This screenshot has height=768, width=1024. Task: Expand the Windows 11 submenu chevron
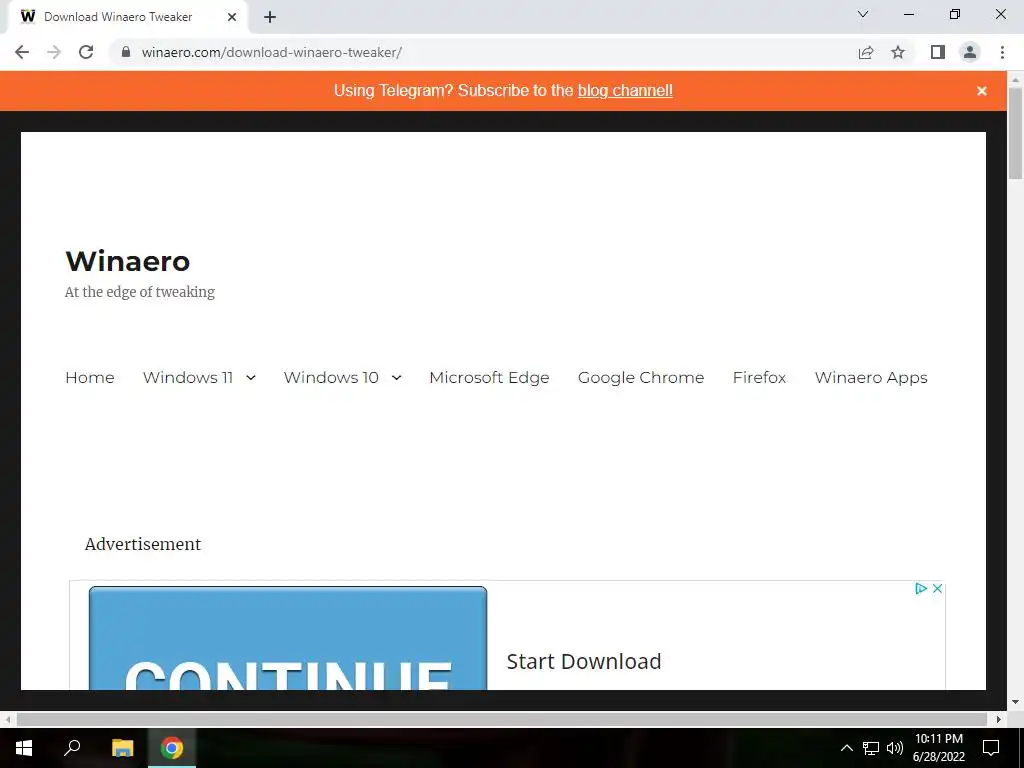tap(251, 377)
